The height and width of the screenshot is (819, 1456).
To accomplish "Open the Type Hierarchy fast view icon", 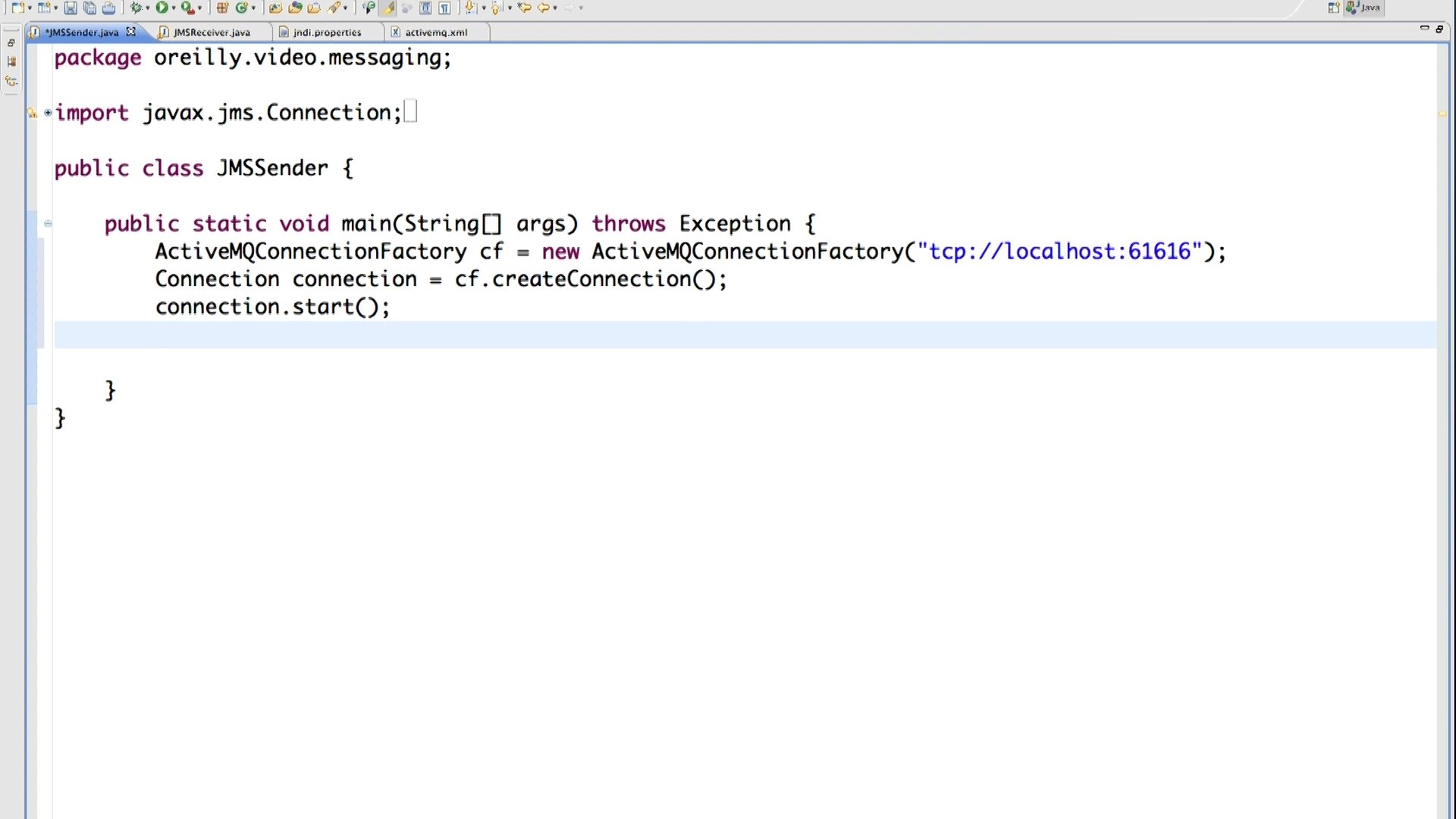I will 11,80.
